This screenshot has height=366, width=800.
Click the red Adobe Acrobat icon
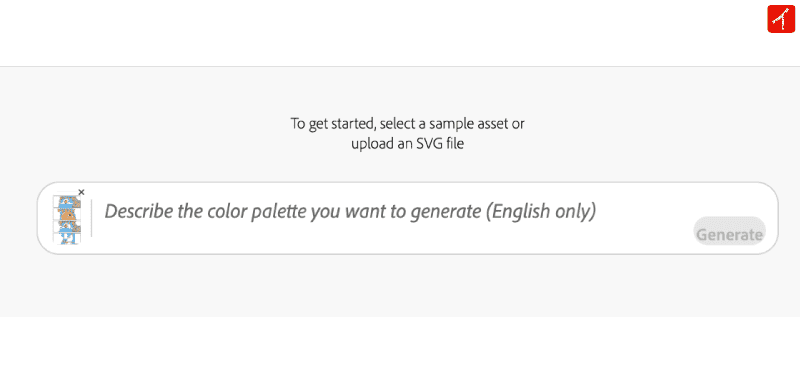click(x=781, y=19)
